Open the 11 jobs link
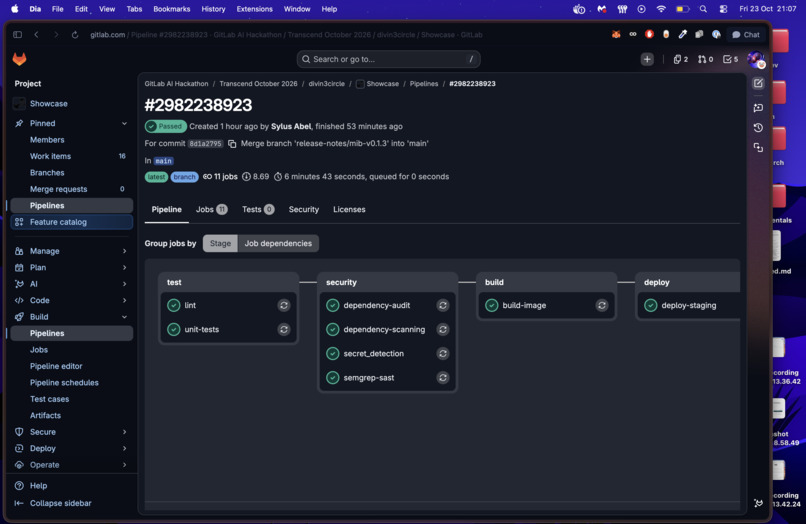 click(221, 177)
